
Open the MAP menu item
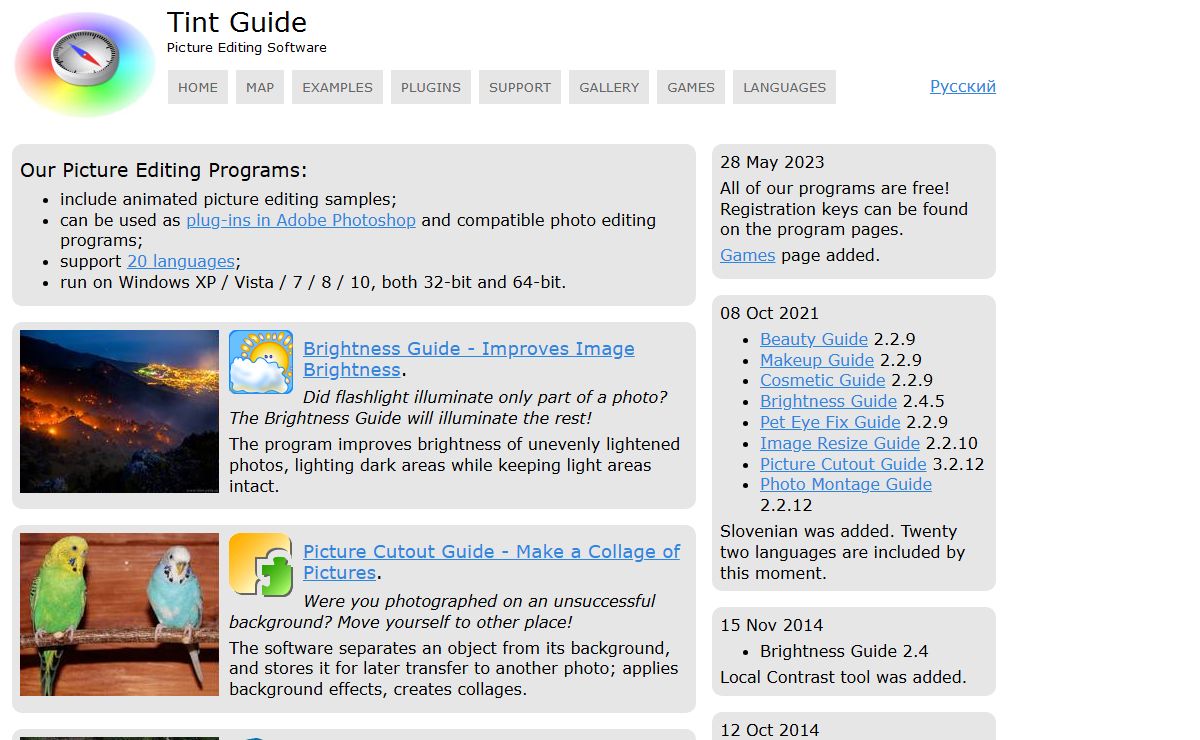(260, 87)
